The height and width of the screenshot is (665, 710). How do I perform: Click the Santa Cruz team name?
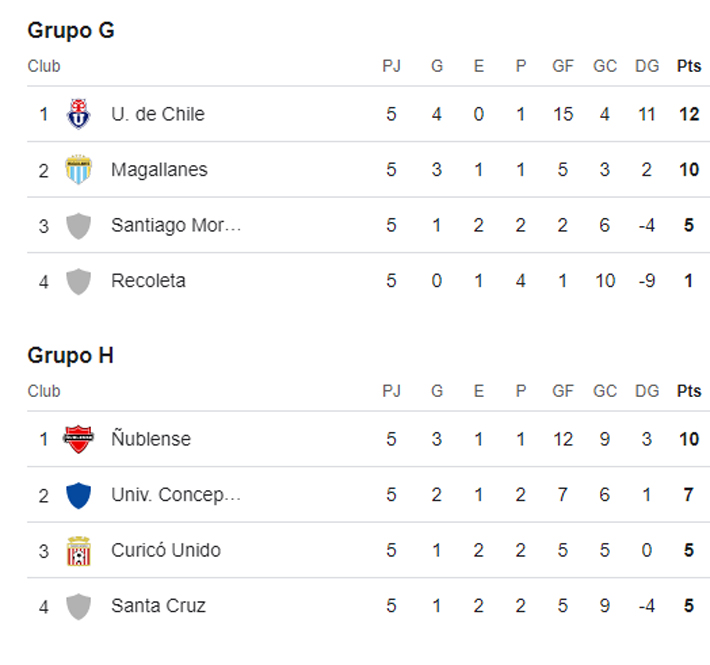pos(158,606)
